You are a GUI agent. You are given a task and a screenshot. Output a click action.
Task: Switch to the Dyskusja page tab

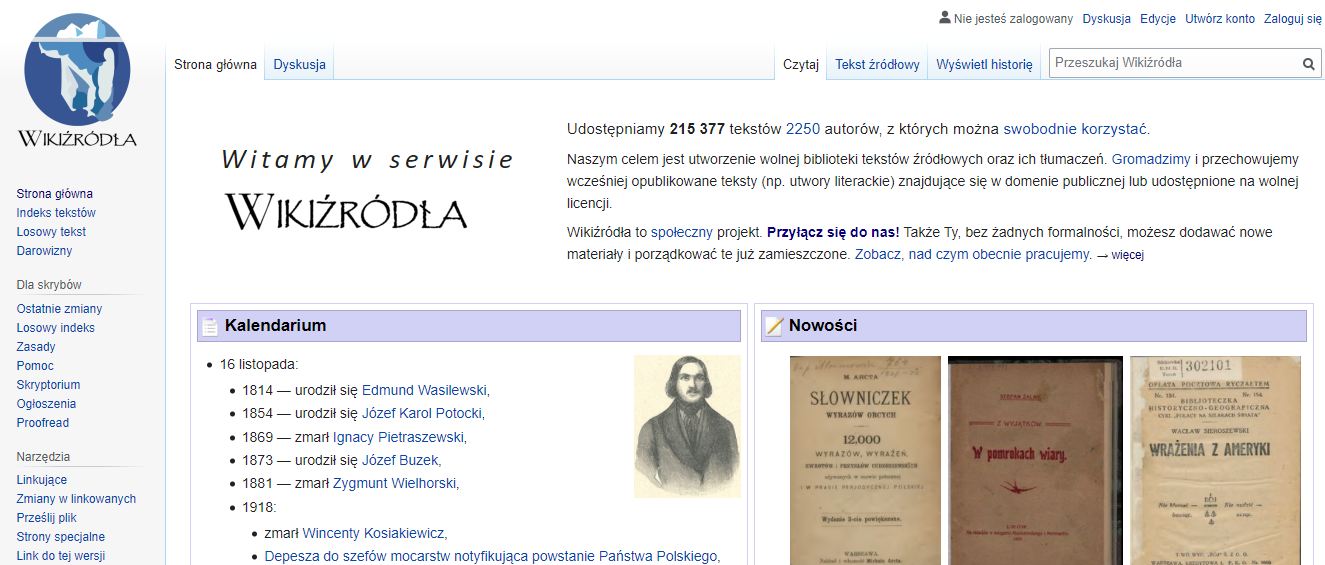tap(300, 64)
